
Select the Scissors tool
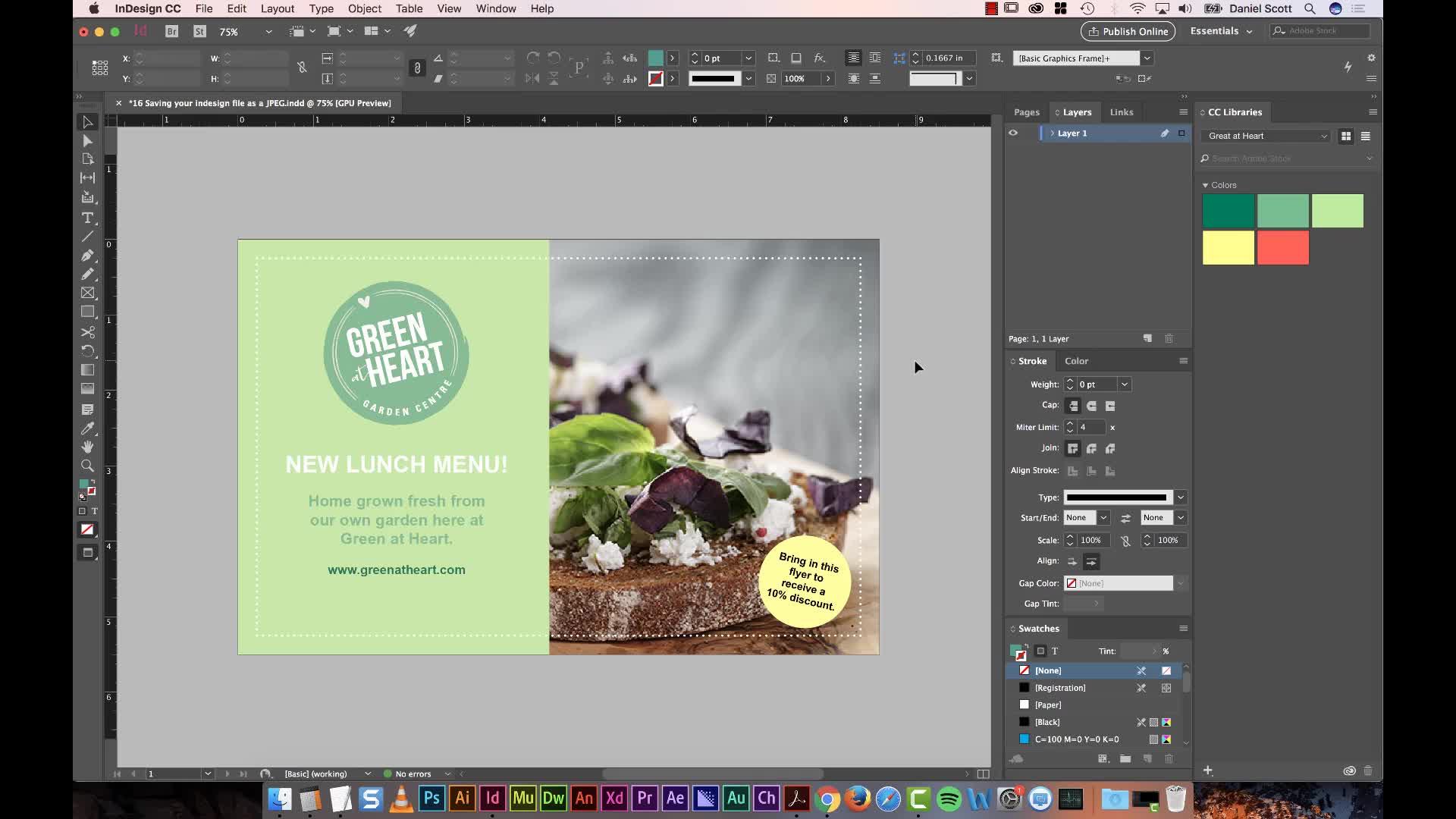(87, 332)
